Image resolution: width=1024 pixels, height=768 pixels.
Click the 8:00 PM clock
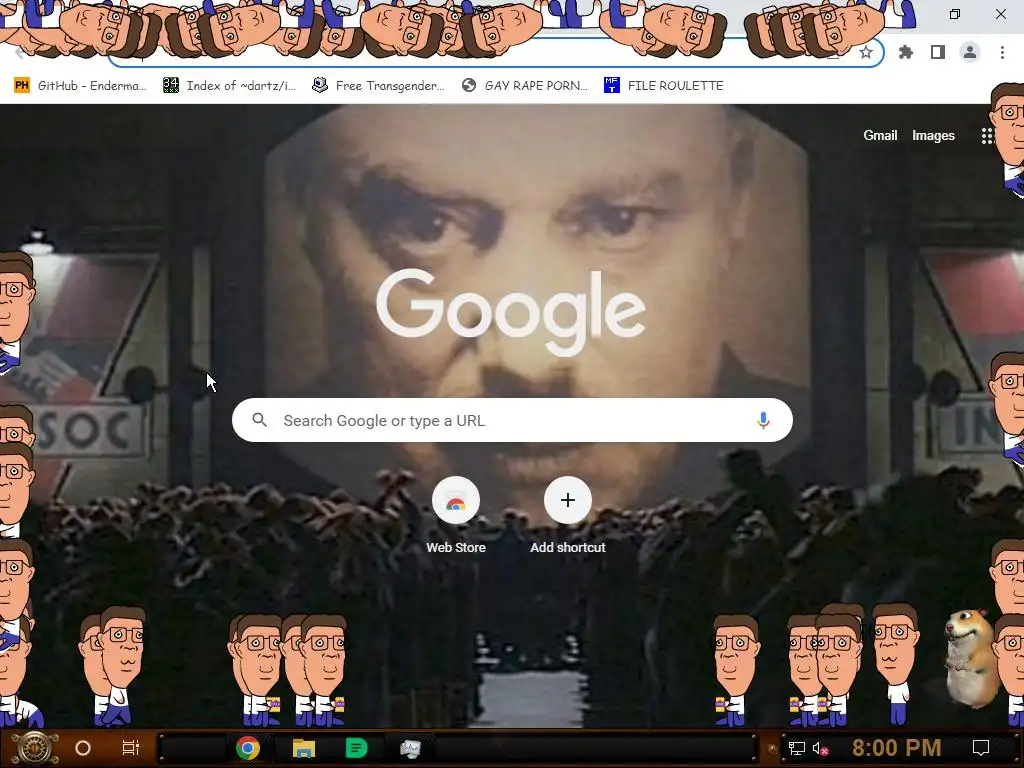pyautogui.click(x=896, y=748)
